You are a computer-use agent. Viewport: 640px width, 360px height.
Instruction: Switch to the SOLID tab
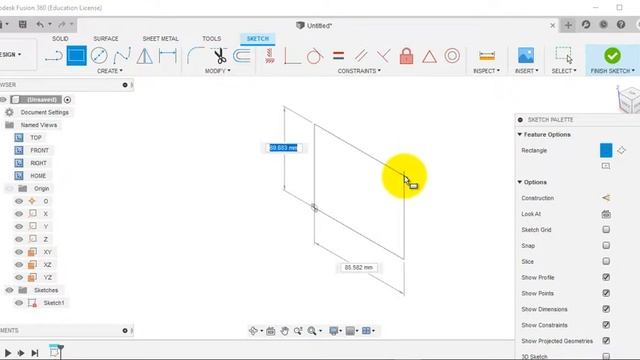[x=60, y=38]
